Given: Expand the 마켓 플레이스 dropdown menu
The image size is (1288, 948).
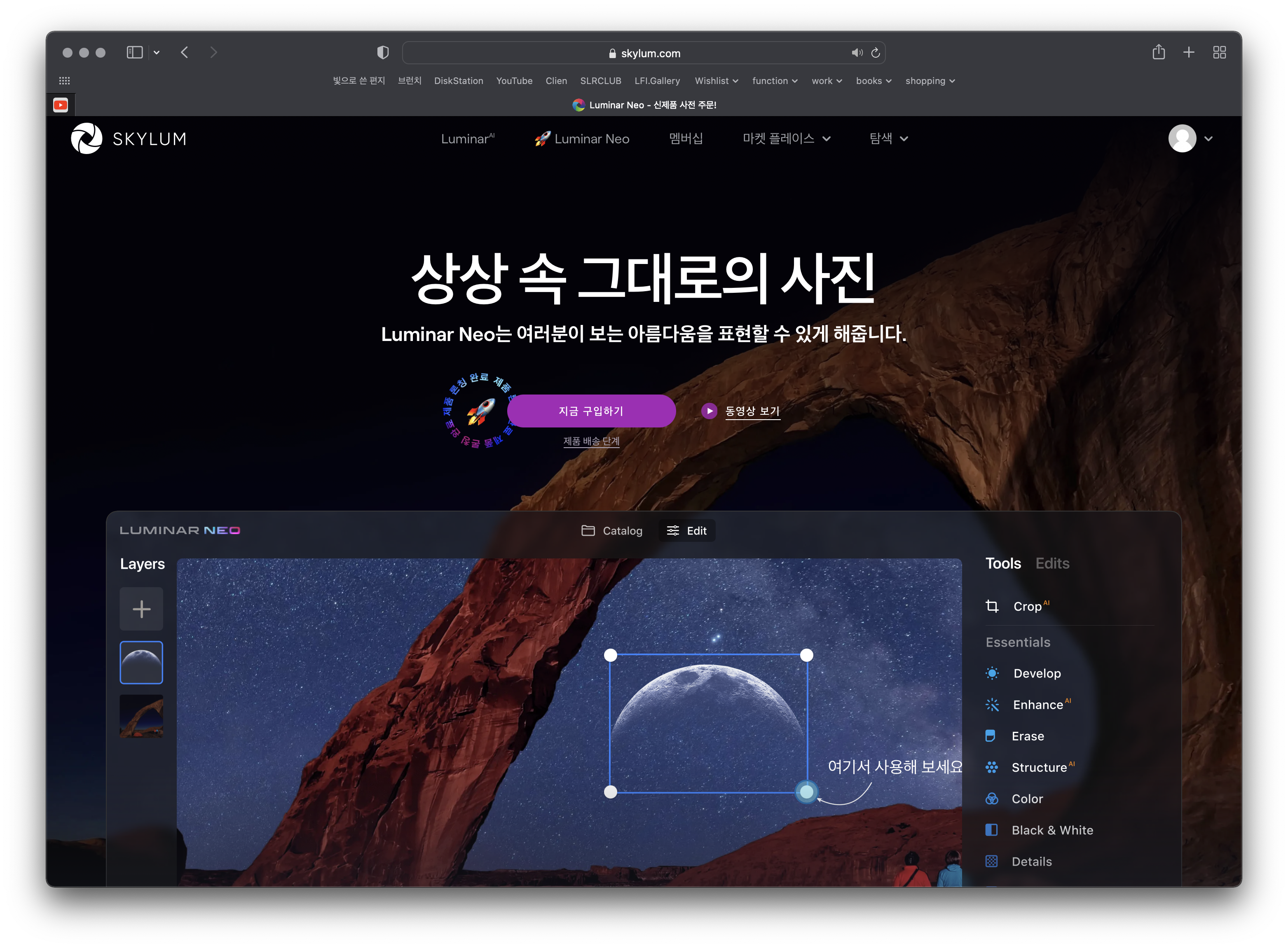Looking at the screenshot, I should coord(786,138).
